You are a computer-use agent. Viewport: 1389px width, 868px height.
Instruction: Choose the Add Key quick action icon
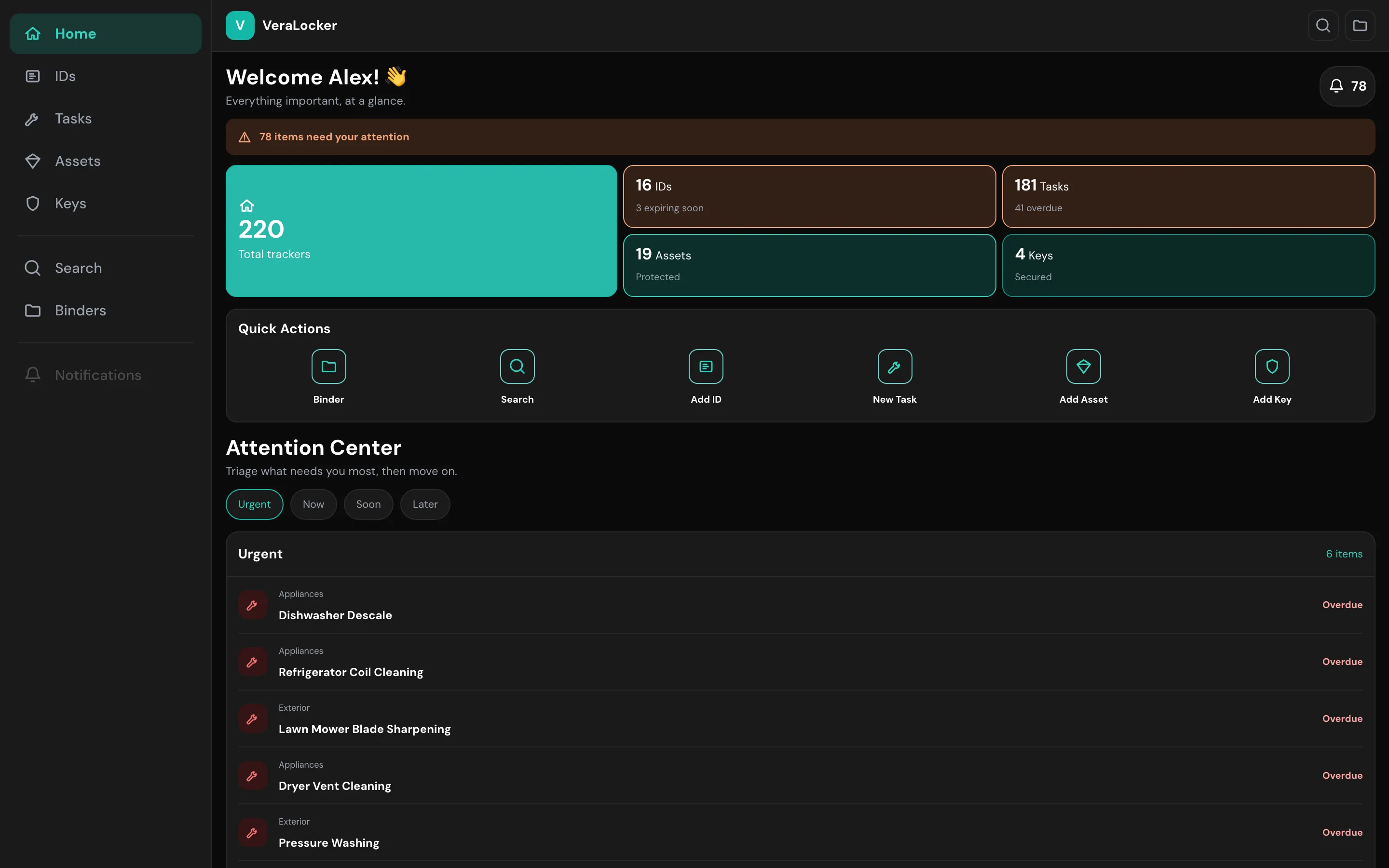(x=1272, y=366)
